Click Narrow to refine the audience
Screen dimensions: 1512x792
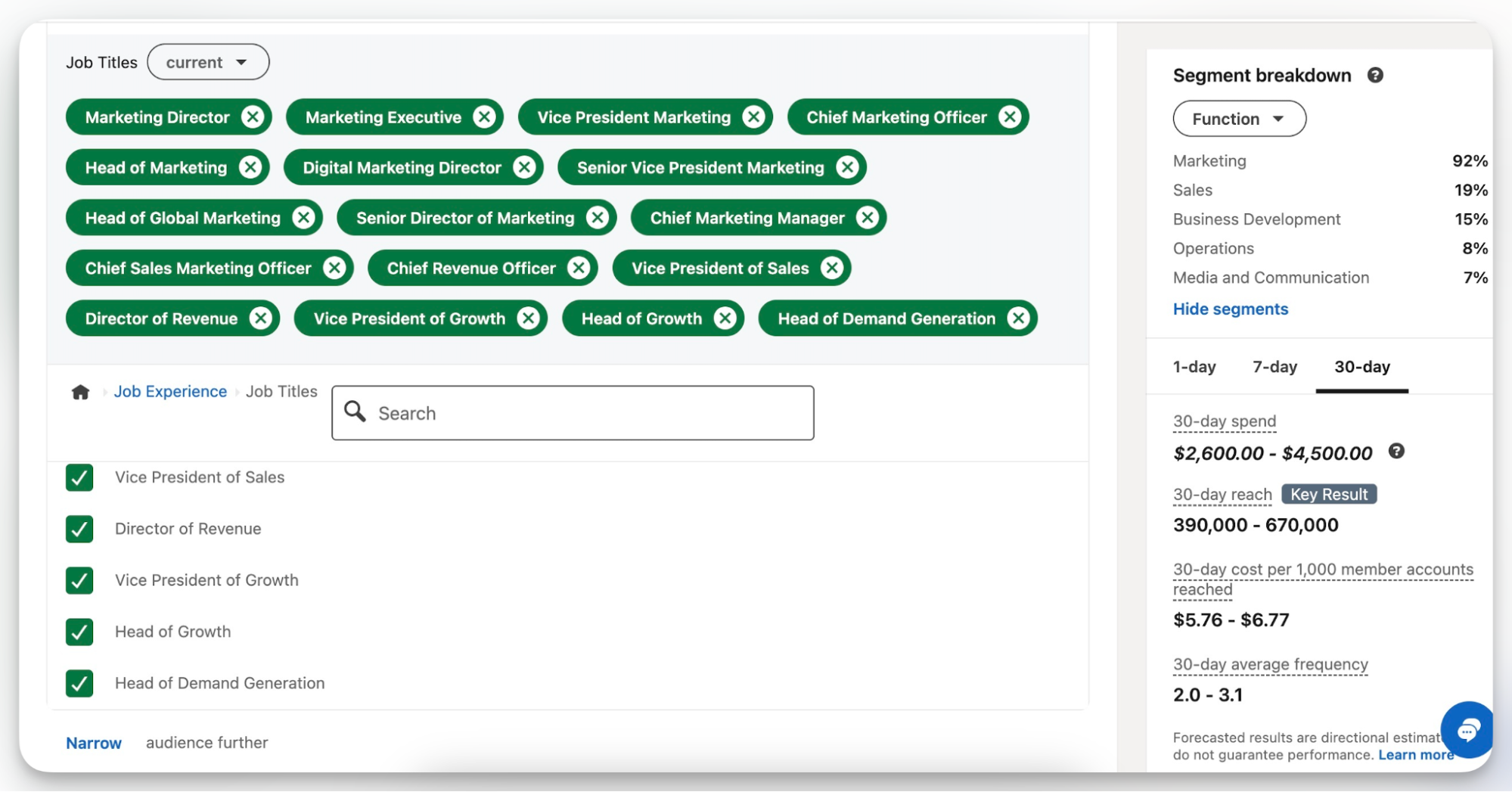point(93,743)
